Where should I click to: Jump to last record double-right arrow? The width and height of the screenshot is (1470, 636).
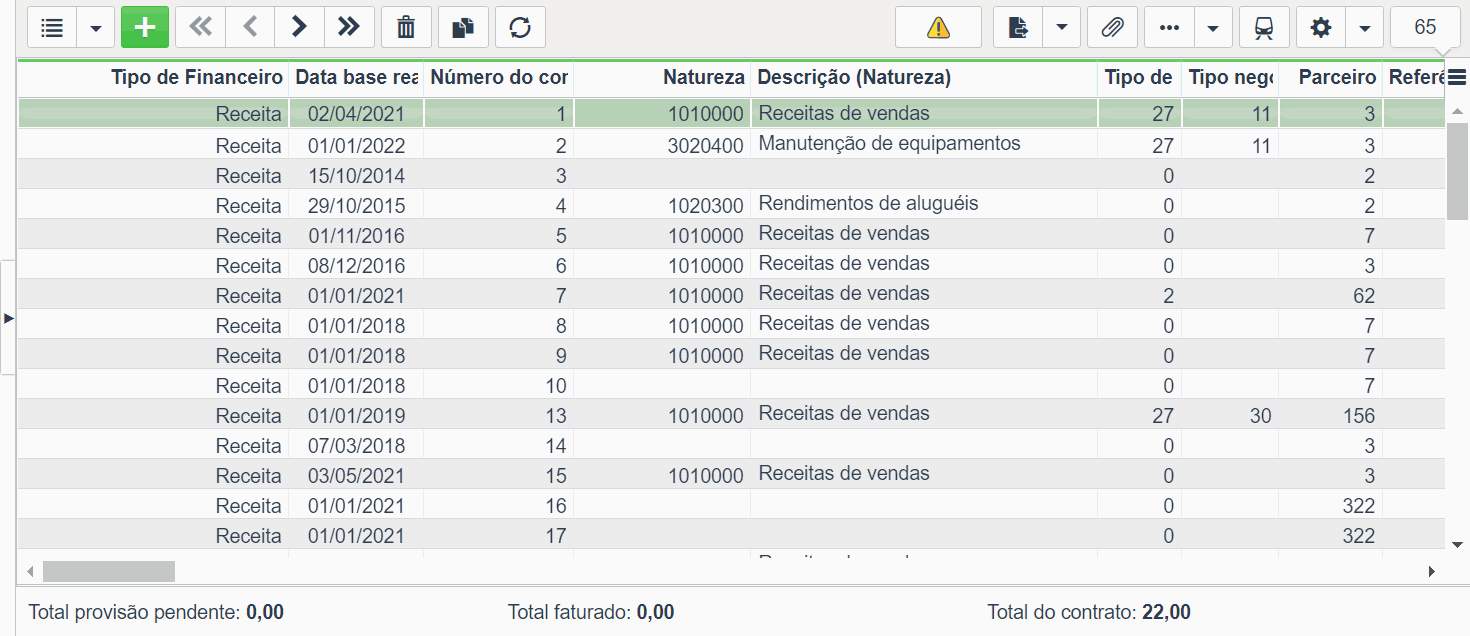[349, 27]
